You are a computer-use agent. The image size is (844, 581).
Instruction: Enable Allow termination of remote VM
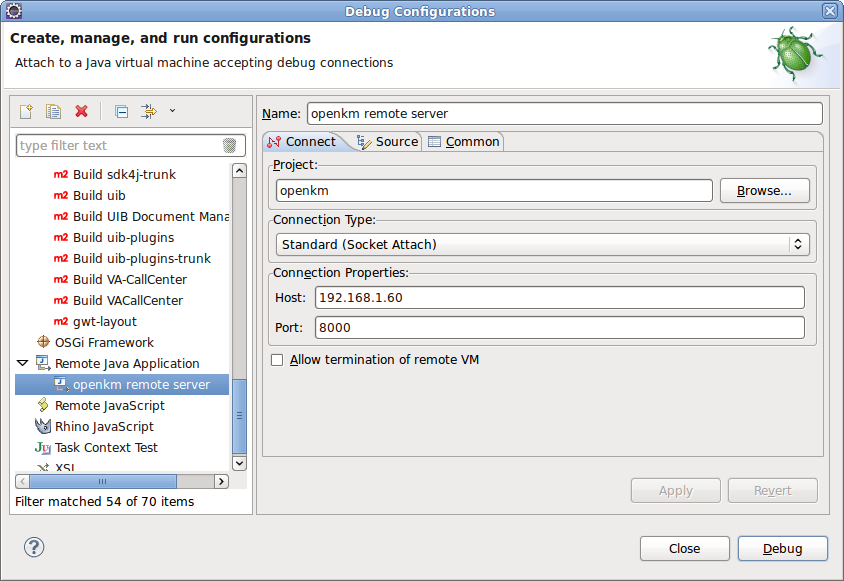[278, 360]
